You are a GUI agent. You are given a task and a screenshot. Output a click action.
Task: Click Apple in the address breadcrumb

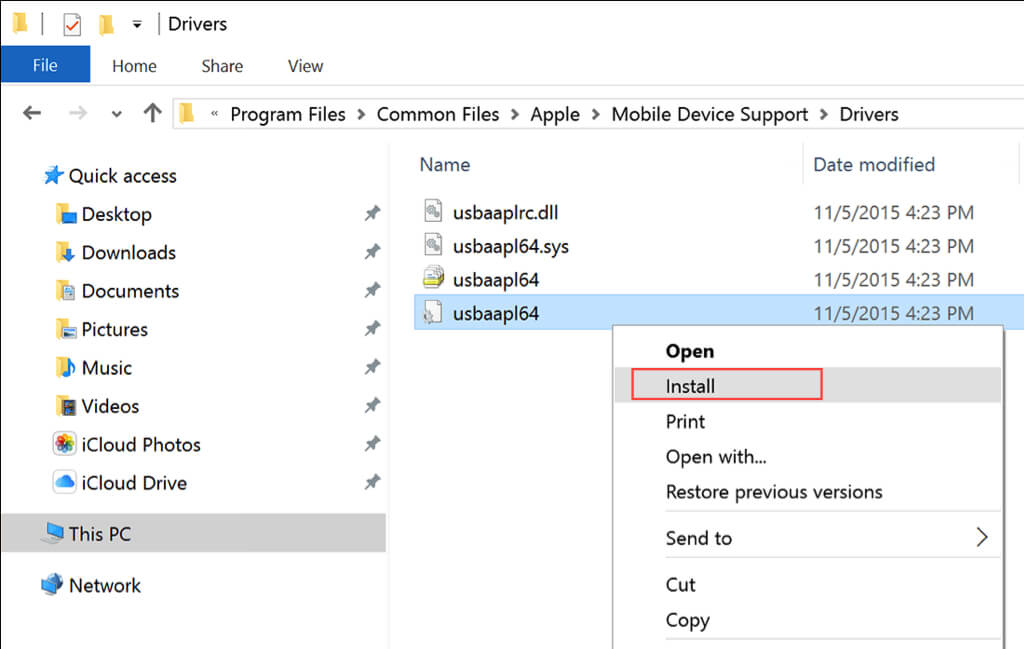pyautogui.click(x=555, y=114)
